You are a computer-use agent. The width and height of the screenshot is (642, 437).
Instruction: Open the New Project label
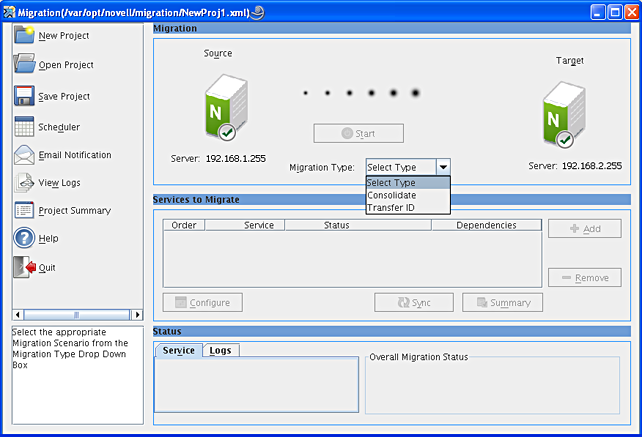click(63, 36)
